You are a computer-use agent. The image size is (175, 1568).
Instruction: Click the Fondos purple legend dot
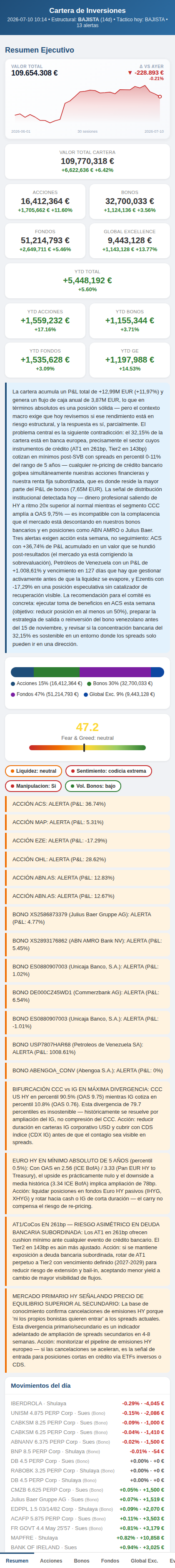coord(13,694)
